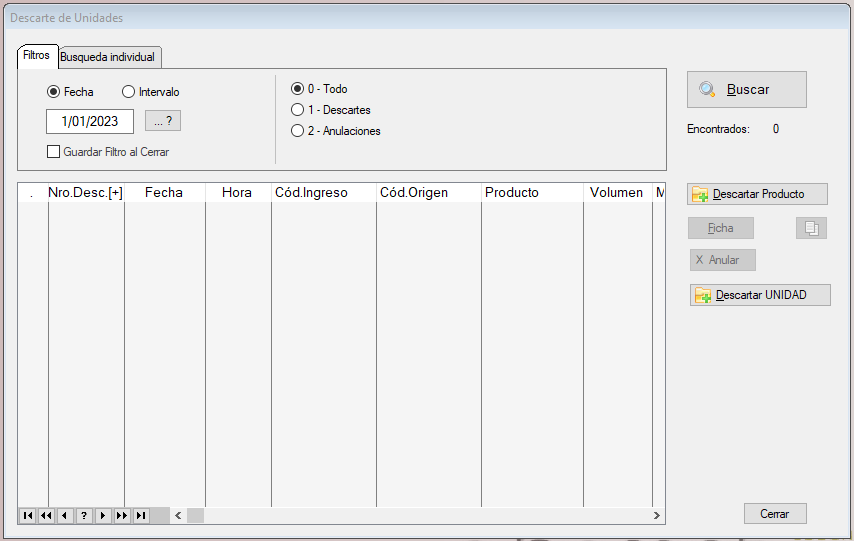
Task: Click the next record arrow
Action: tap(103, 515)
